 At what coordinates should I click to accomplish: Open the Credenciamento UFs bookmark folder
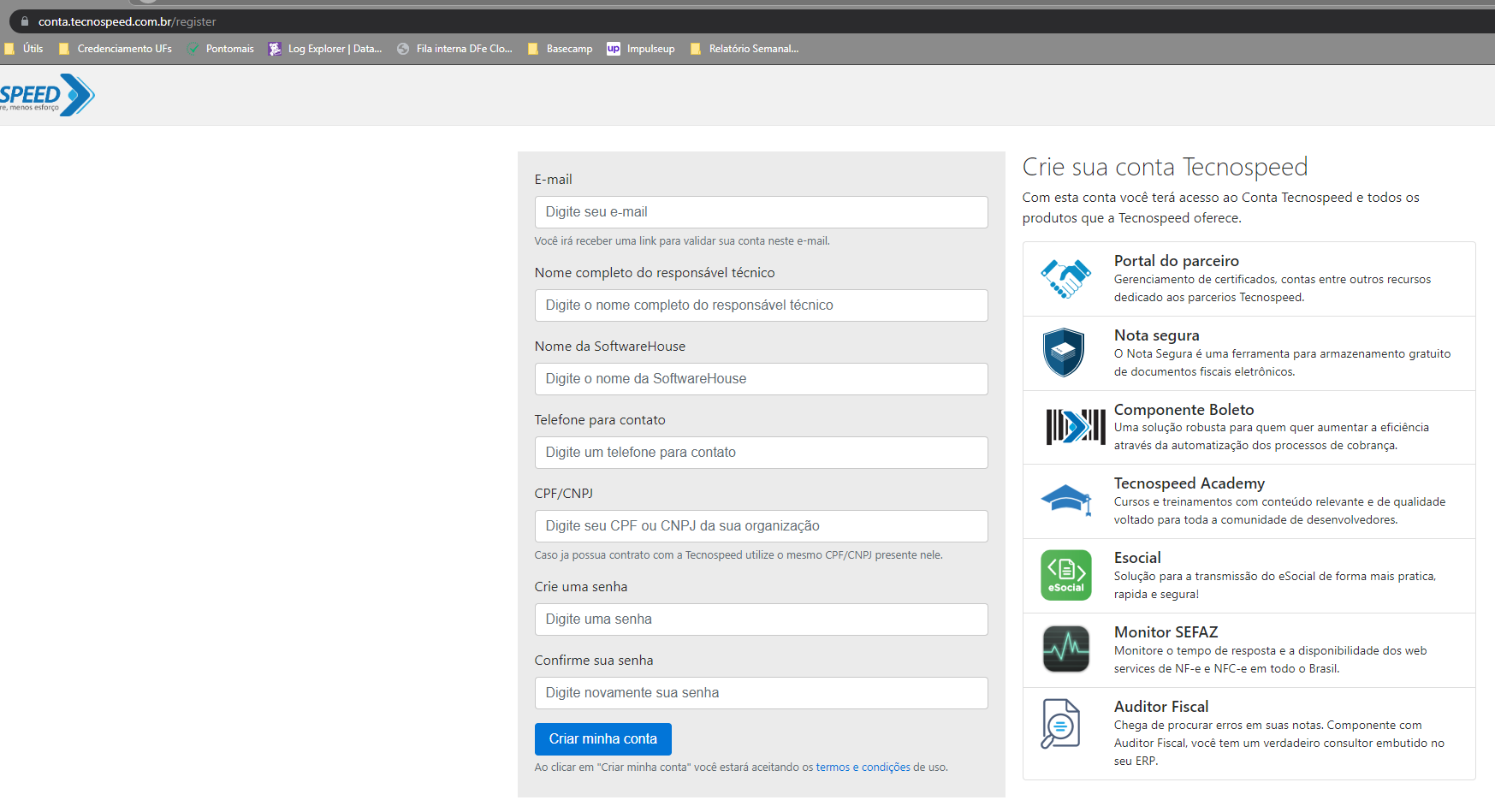(116, 49)
